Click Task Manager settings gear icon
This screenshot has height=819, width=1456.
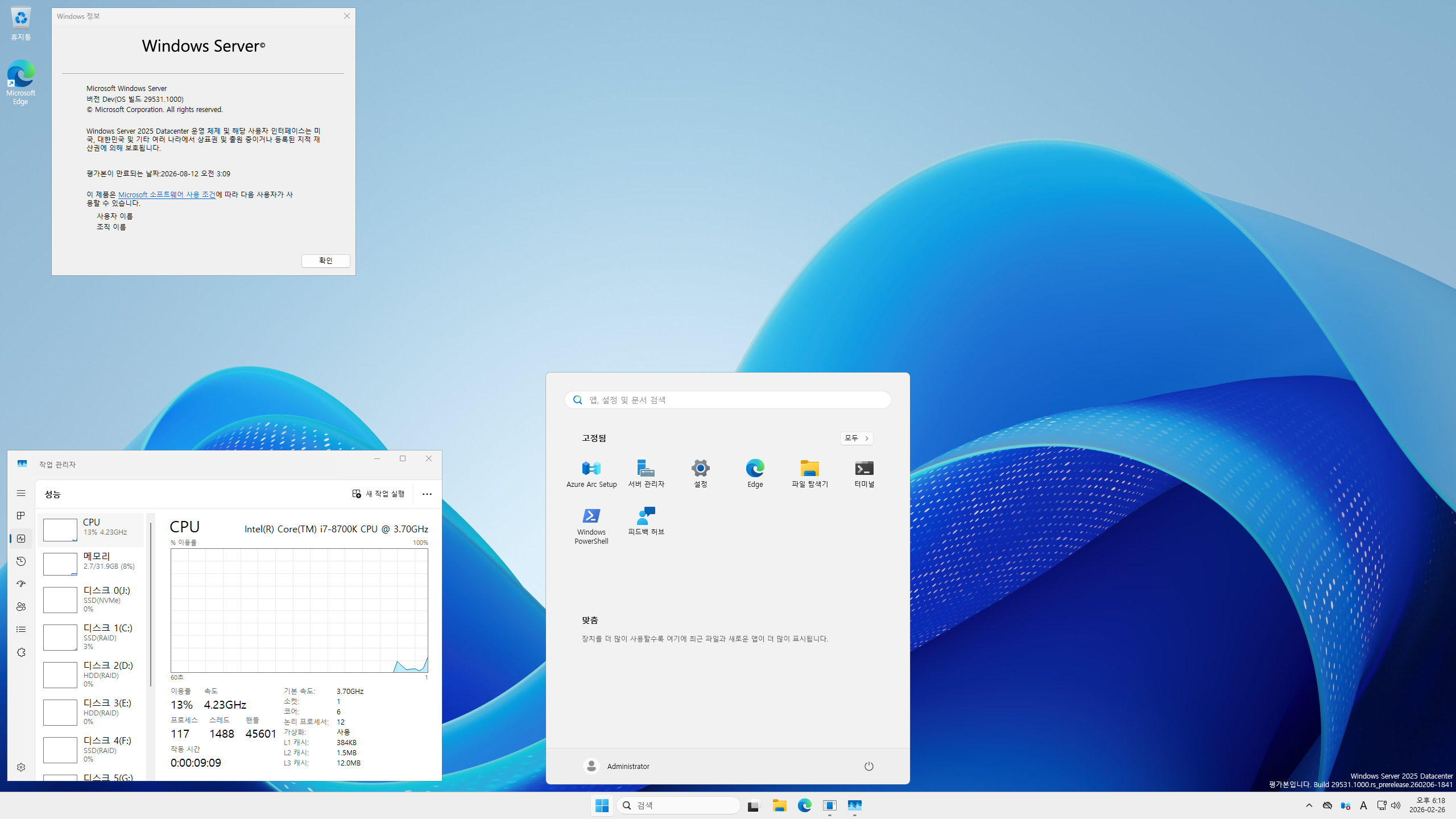coord(21,767)
